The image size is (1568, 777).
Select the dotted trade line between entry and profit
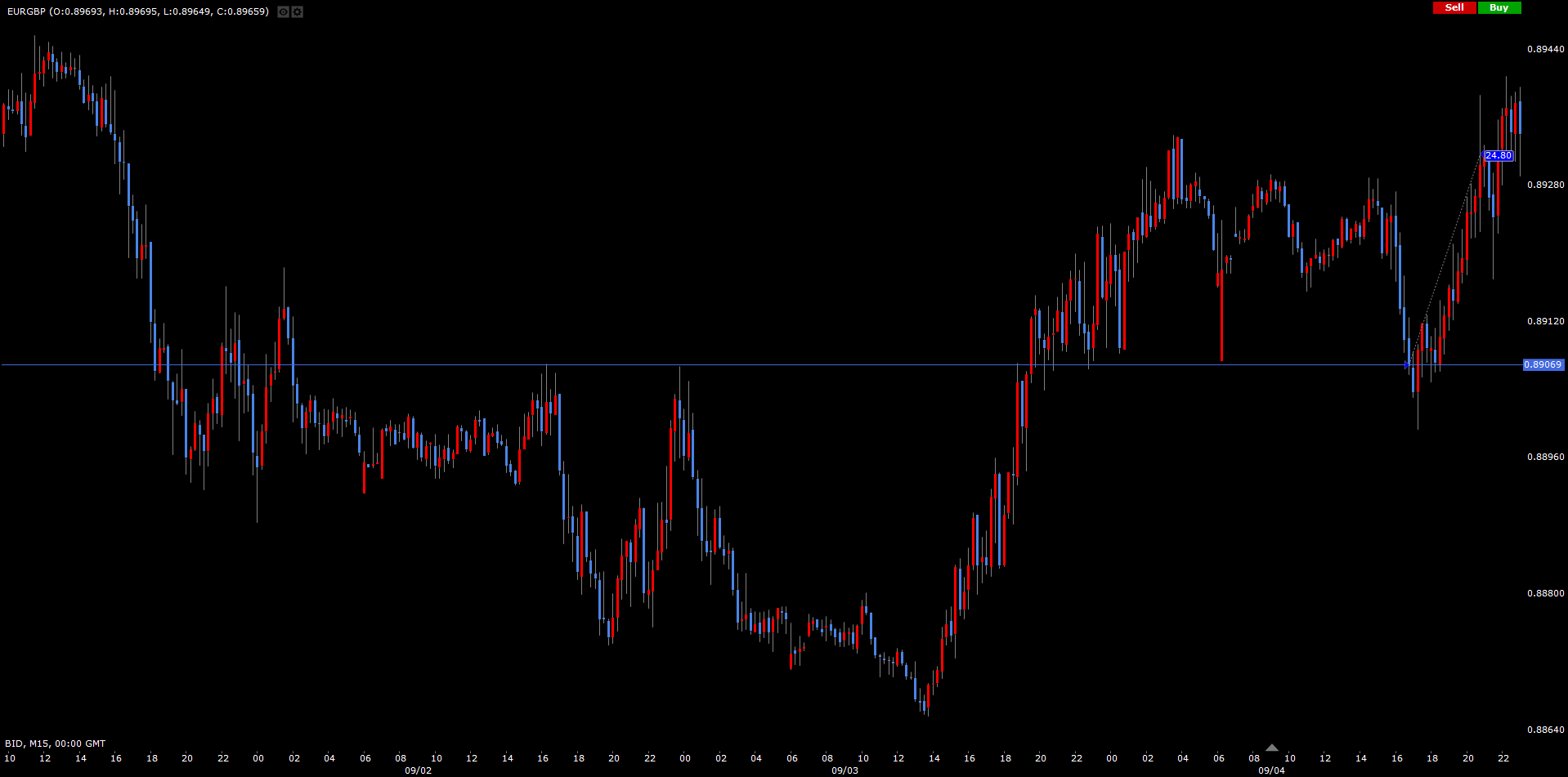pos(1447,258)
